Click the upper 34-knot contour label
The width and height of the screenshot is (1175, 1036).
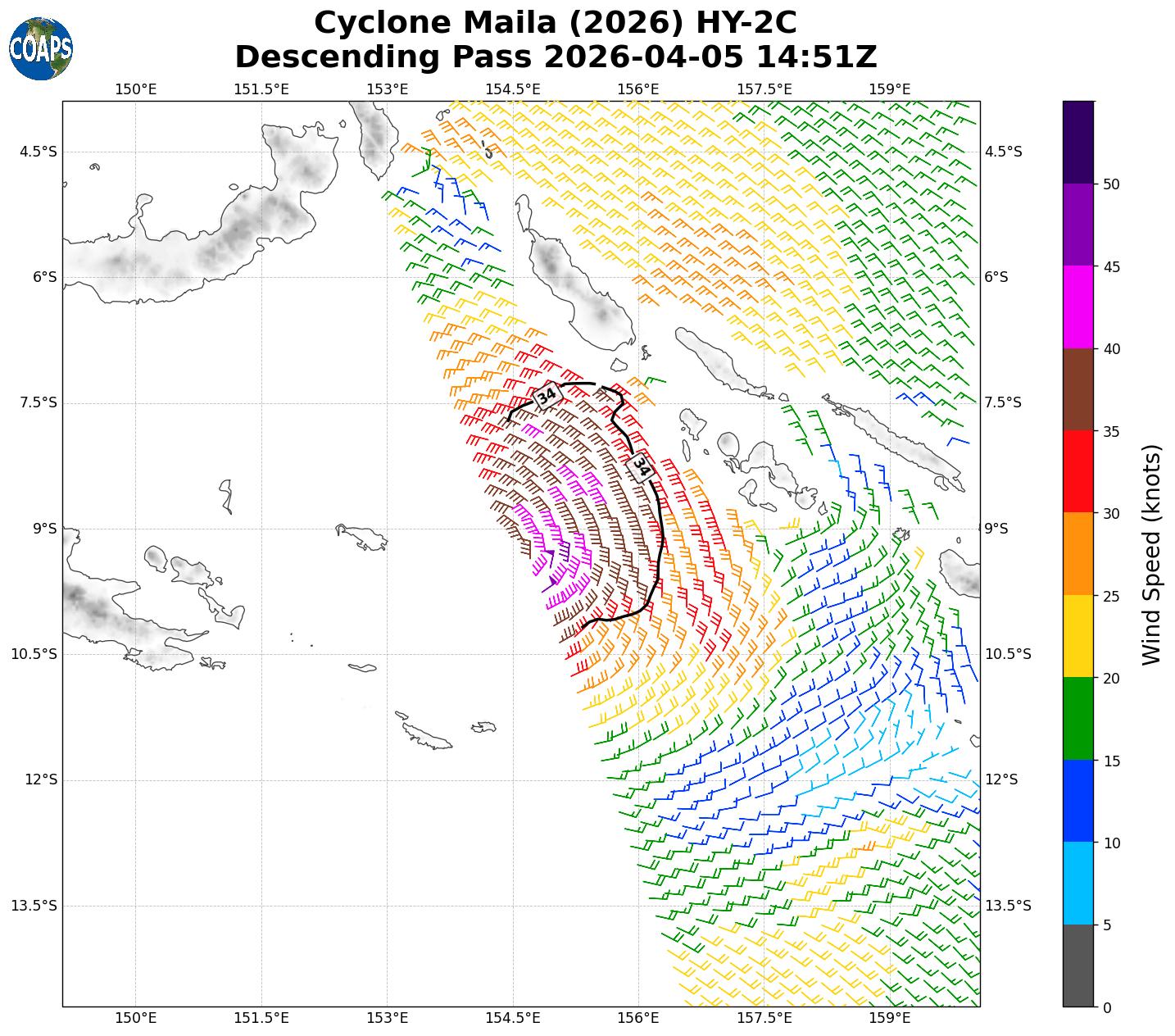click(x=546, y=396)
